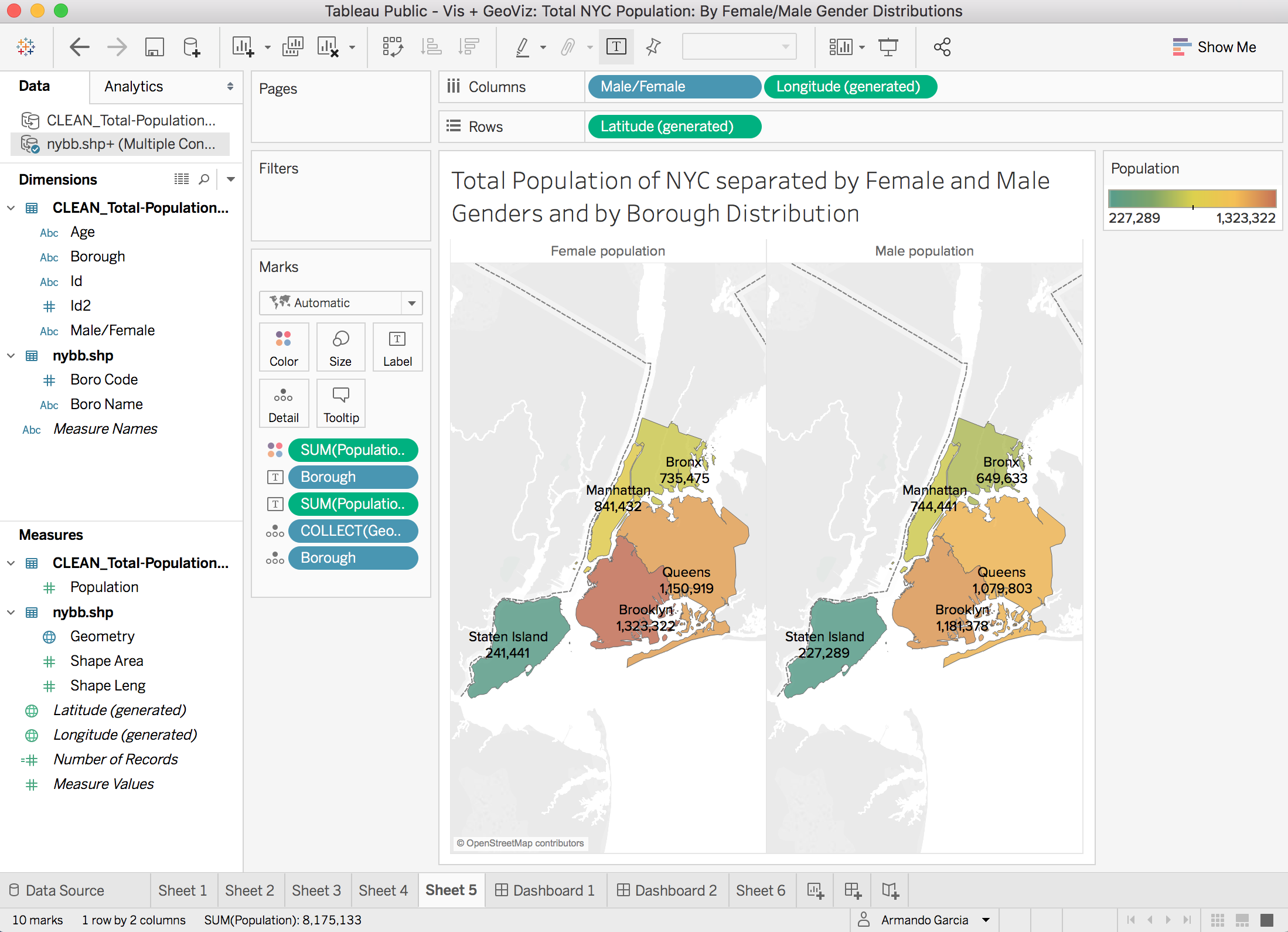The image size is (1288, 932).
Task: Click the New Dashboard icon at the bottom
Action: pos(853,890)
